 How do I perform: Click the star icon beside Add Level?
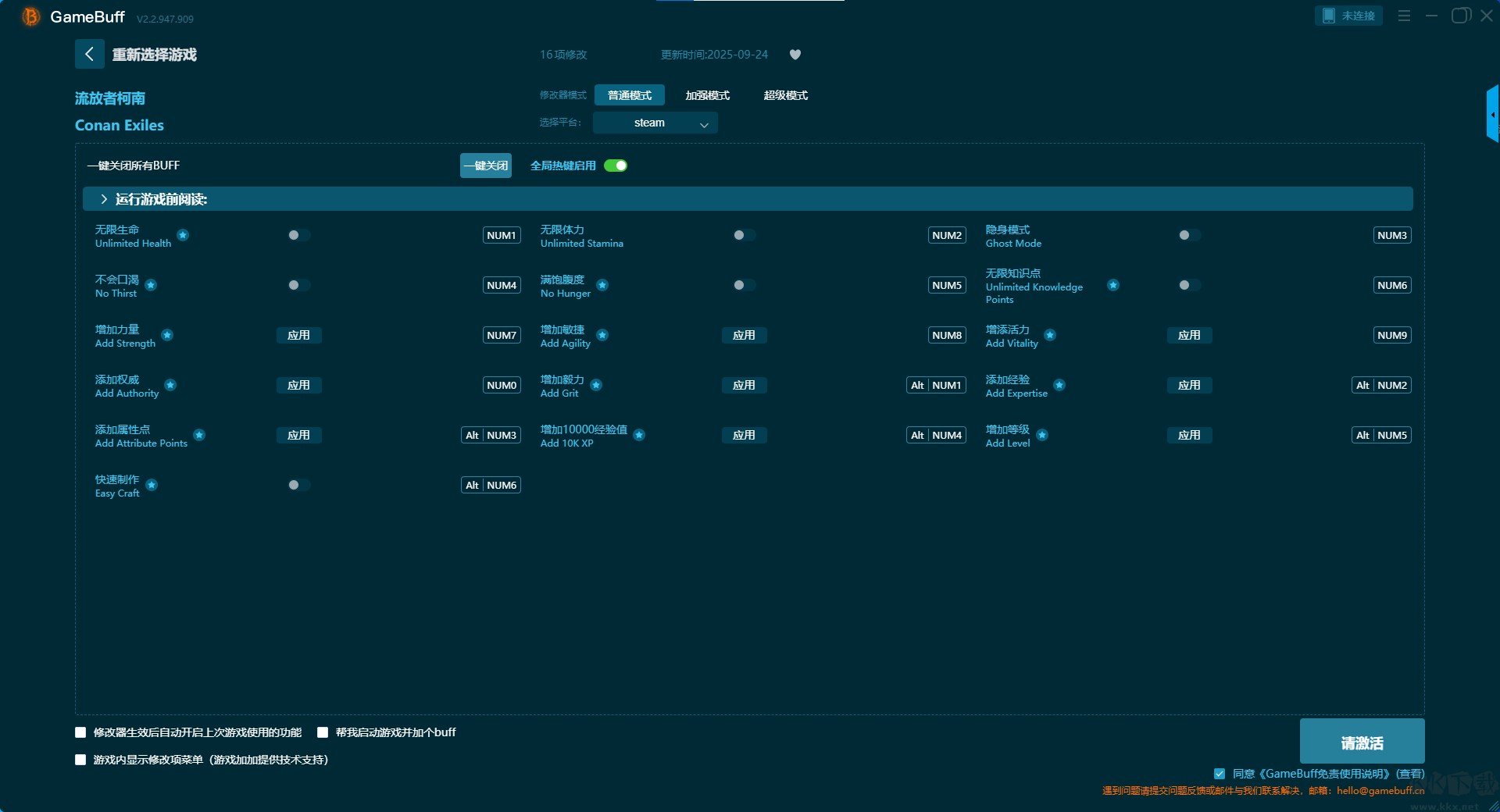[x=1042, y=435]
